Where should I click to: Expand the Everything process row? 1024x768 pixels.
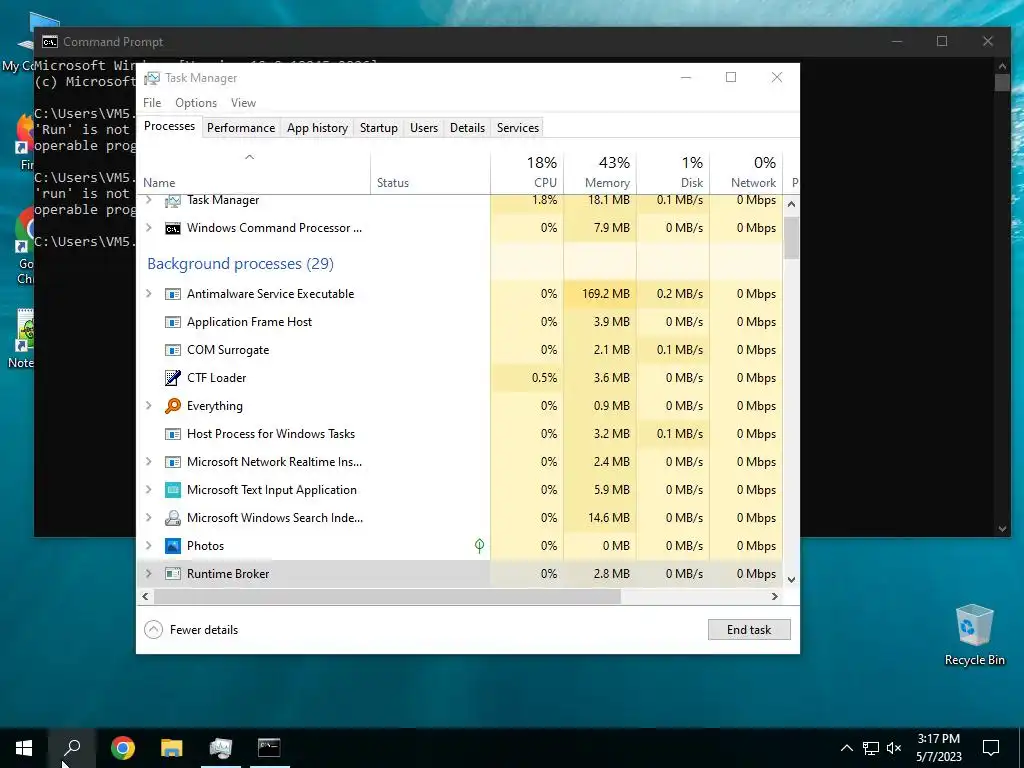coord(149,406)
